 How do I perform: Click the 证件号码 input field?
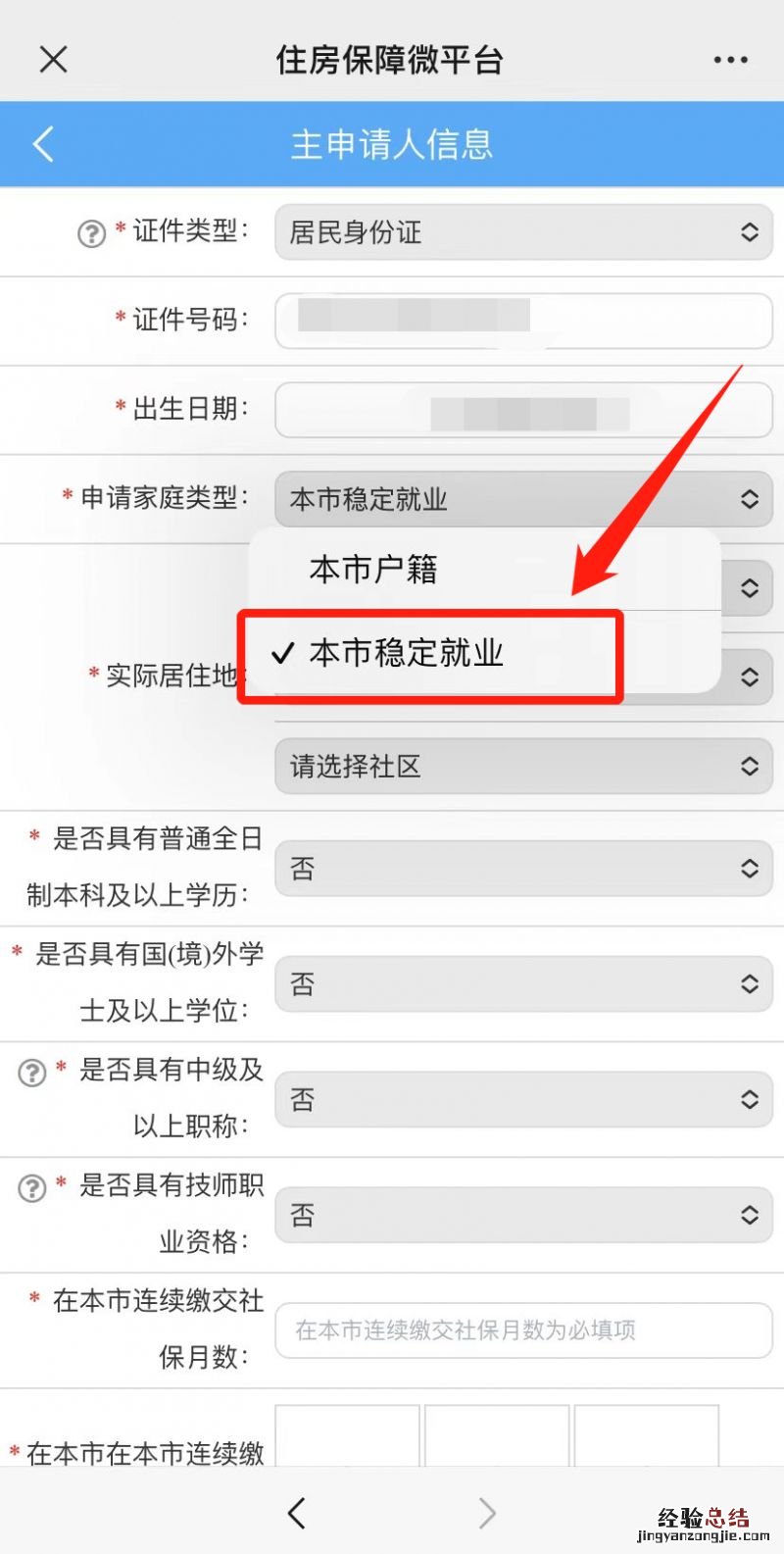pos(524,321)
